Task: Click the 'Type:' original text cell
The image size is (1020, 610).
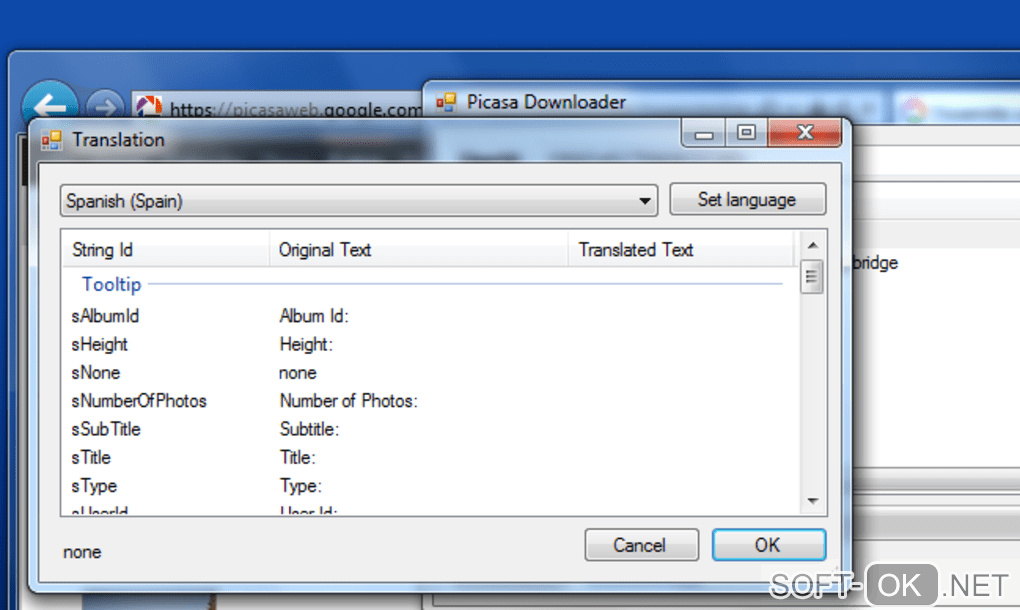Action: (301, 486)
